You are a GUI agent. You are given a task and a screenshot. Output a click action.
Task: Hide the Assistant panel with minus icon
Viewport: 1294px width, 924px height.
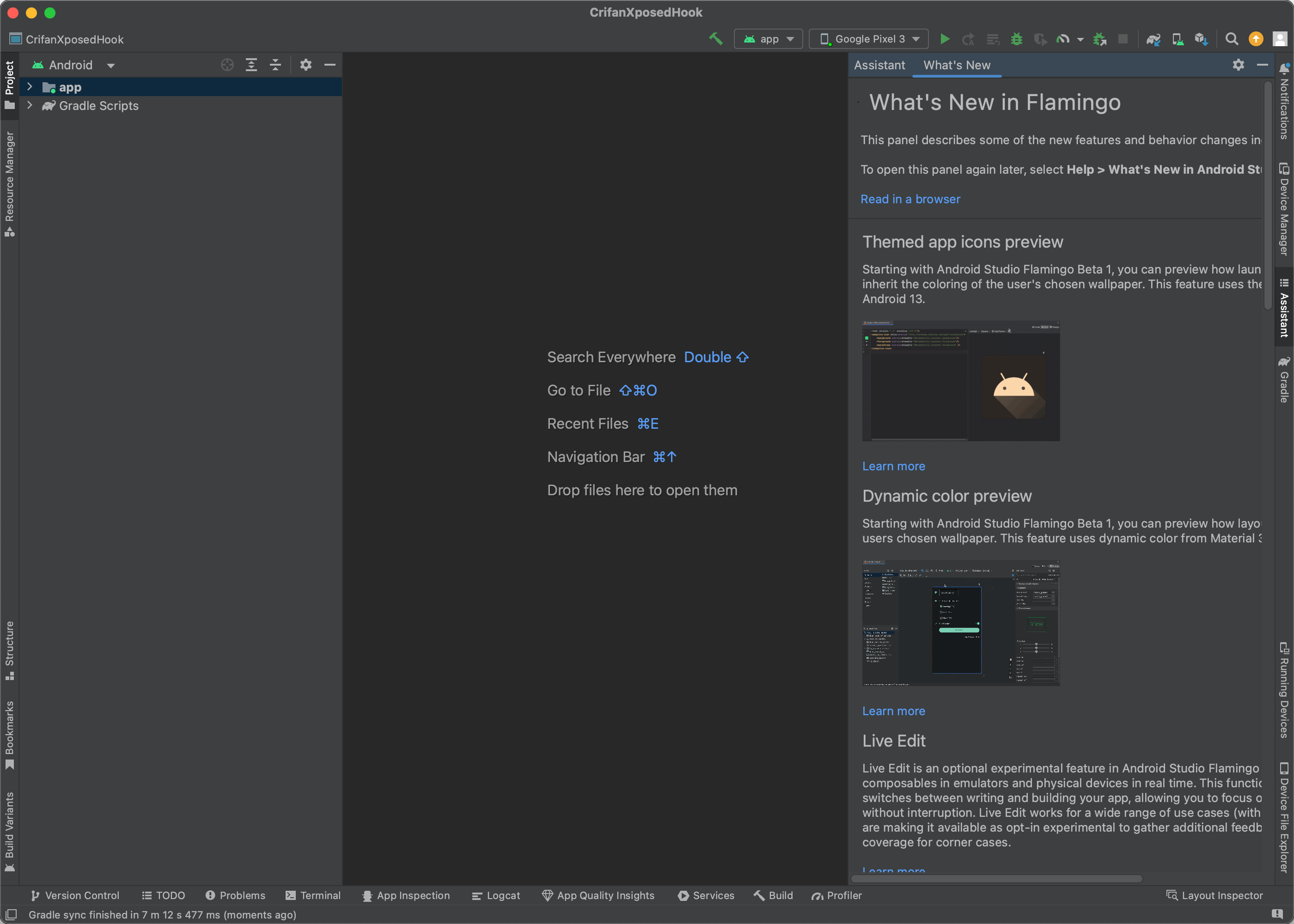coord(1262,65)
